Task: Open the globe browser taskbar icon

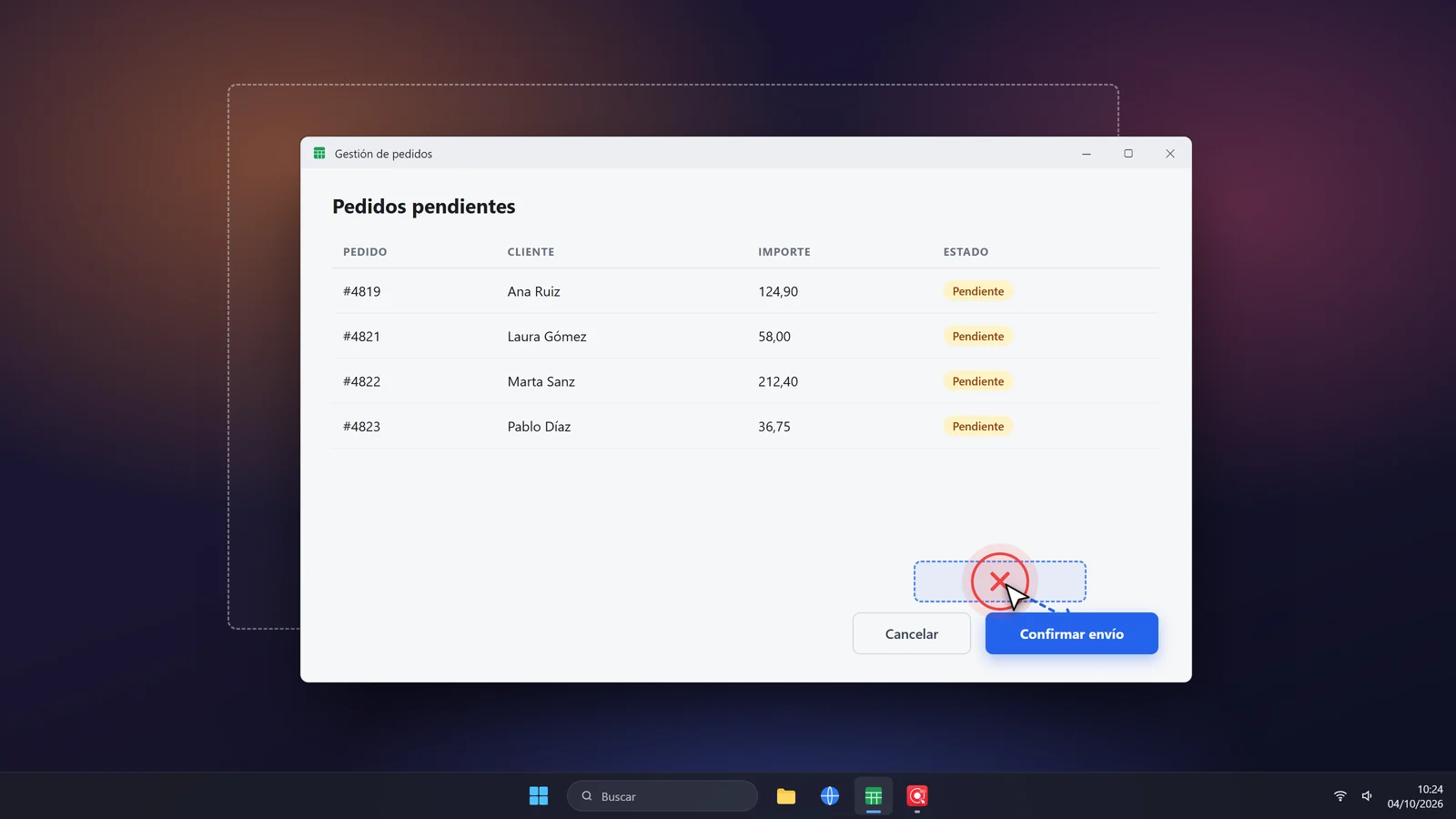Action: coord(830,796)
